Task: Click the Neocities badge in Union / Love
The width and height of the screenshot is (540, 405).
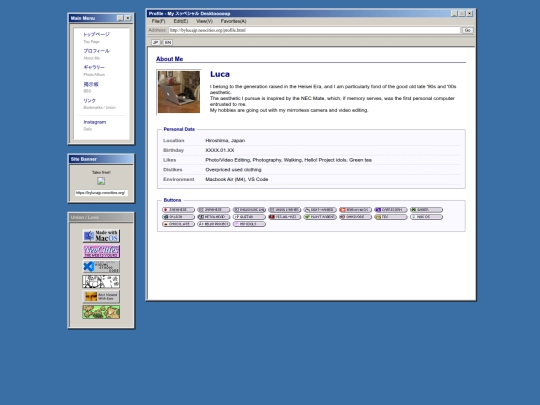Action: click(101, 251)
